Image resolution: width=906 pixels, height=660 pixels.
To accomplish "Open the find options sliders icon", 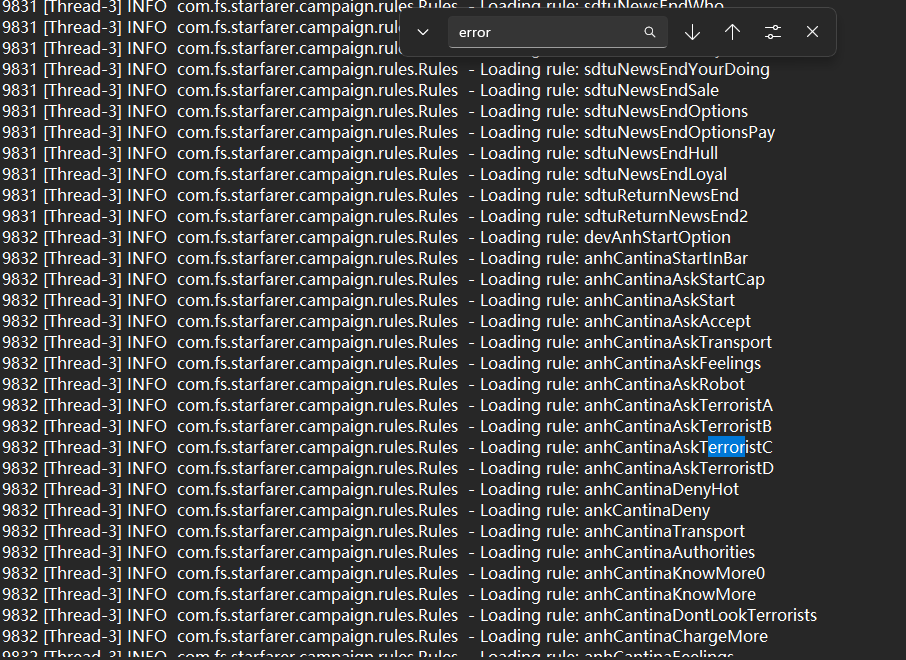I will [x=773, y=32].
